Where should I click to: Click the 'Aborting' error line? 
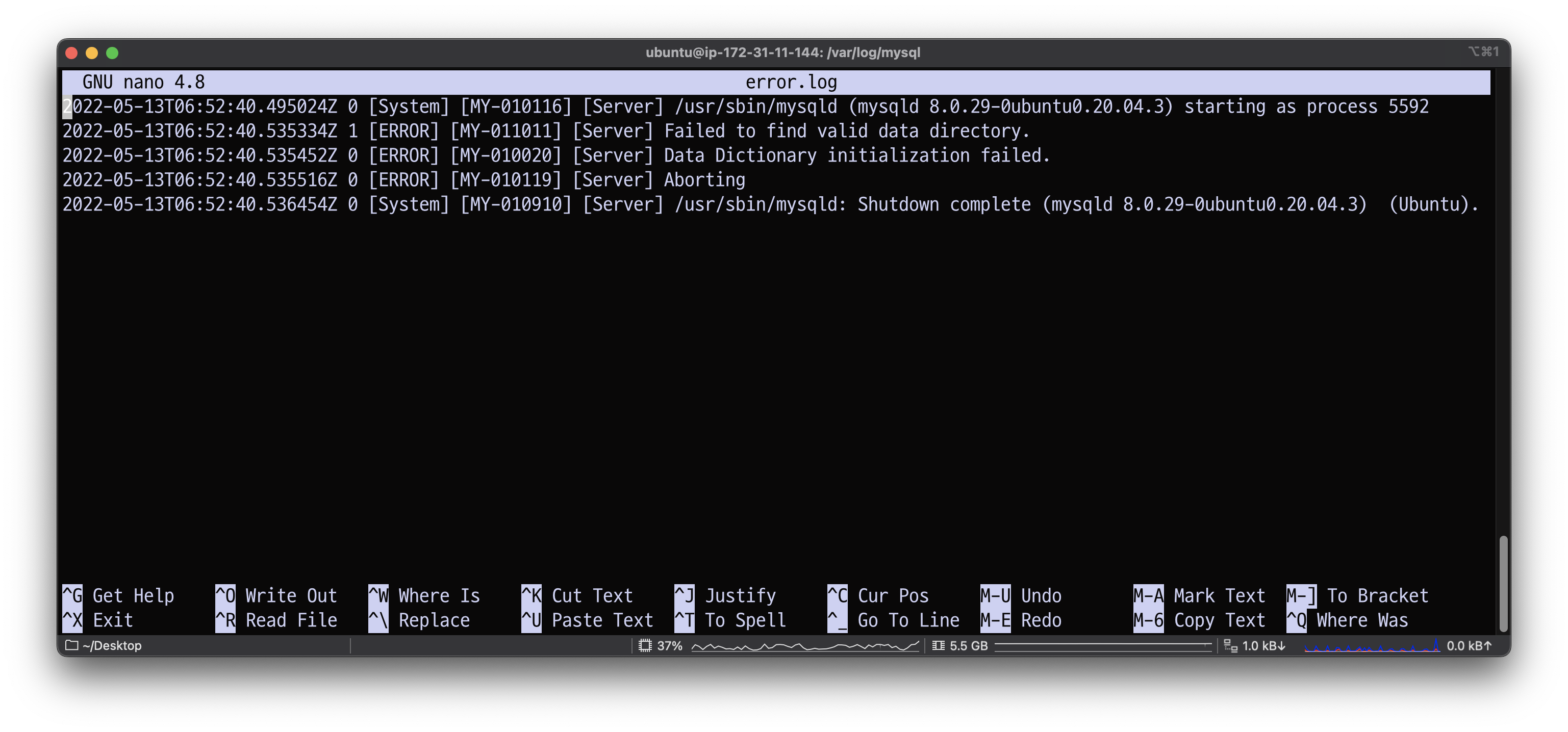click(403, 179)
